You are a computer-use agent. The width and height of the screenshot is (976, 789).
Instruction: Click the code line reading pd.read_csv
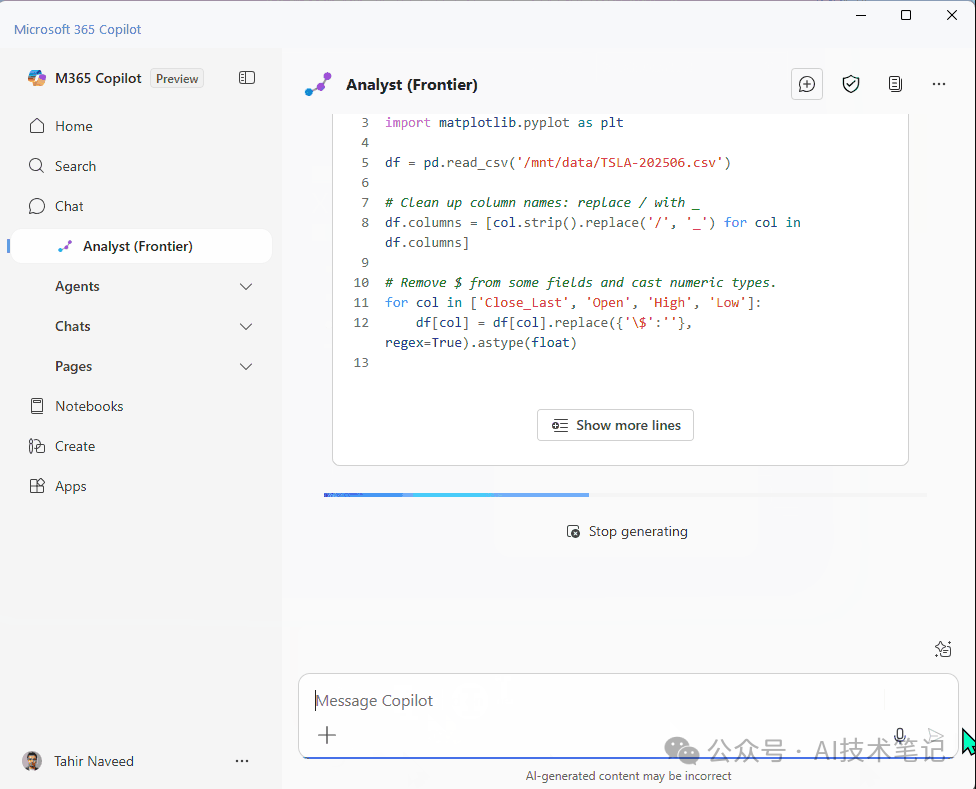[x=558, y=162]
